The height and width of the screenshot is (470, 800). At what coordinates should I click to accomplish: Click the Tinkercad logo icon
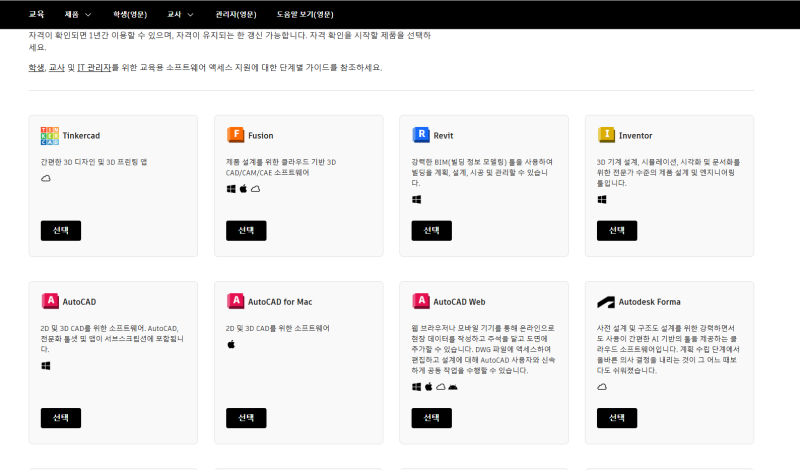(49, 136)
